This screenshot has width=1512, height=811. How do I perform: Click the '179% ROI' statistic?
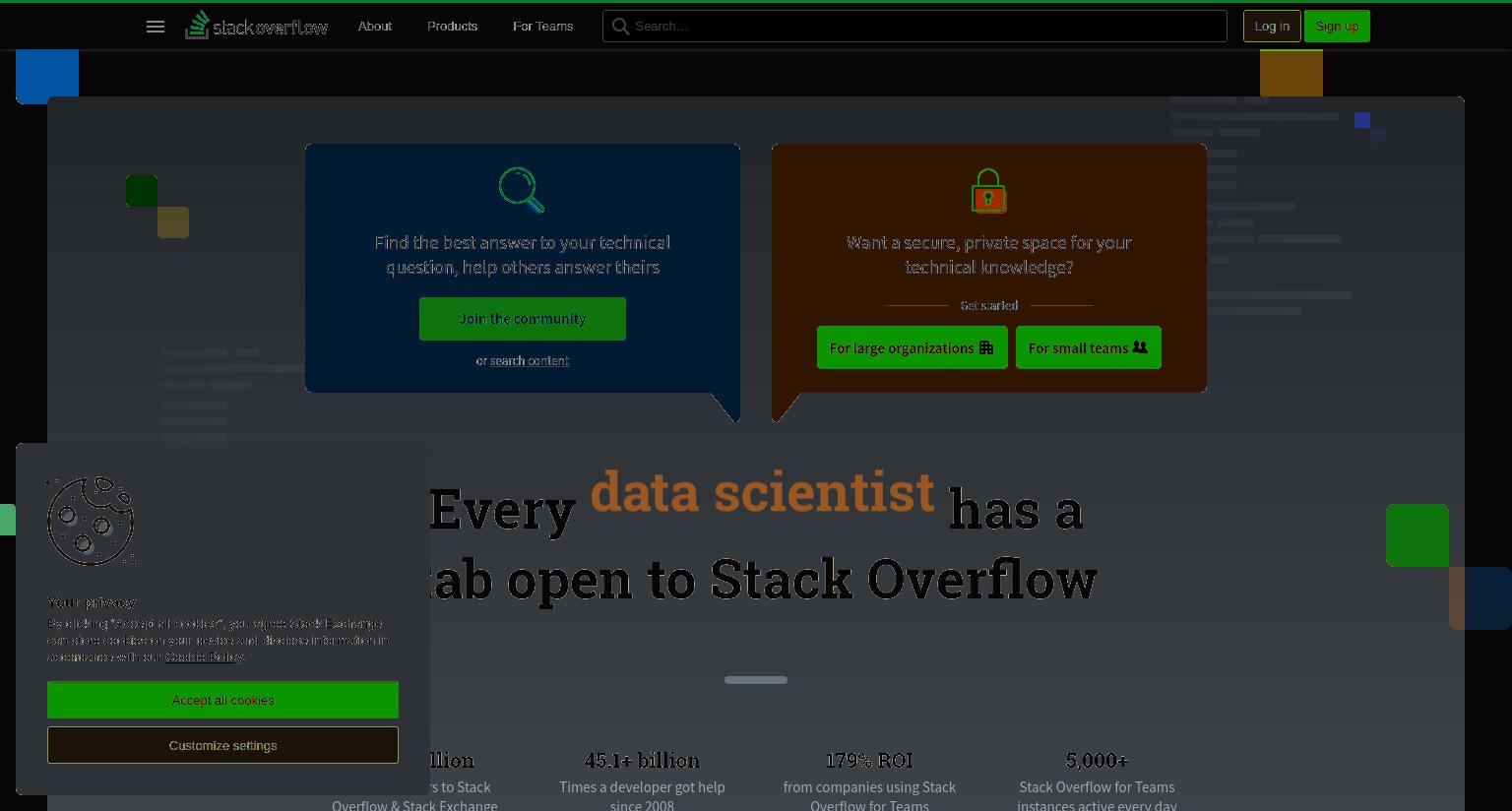(869, 761)
